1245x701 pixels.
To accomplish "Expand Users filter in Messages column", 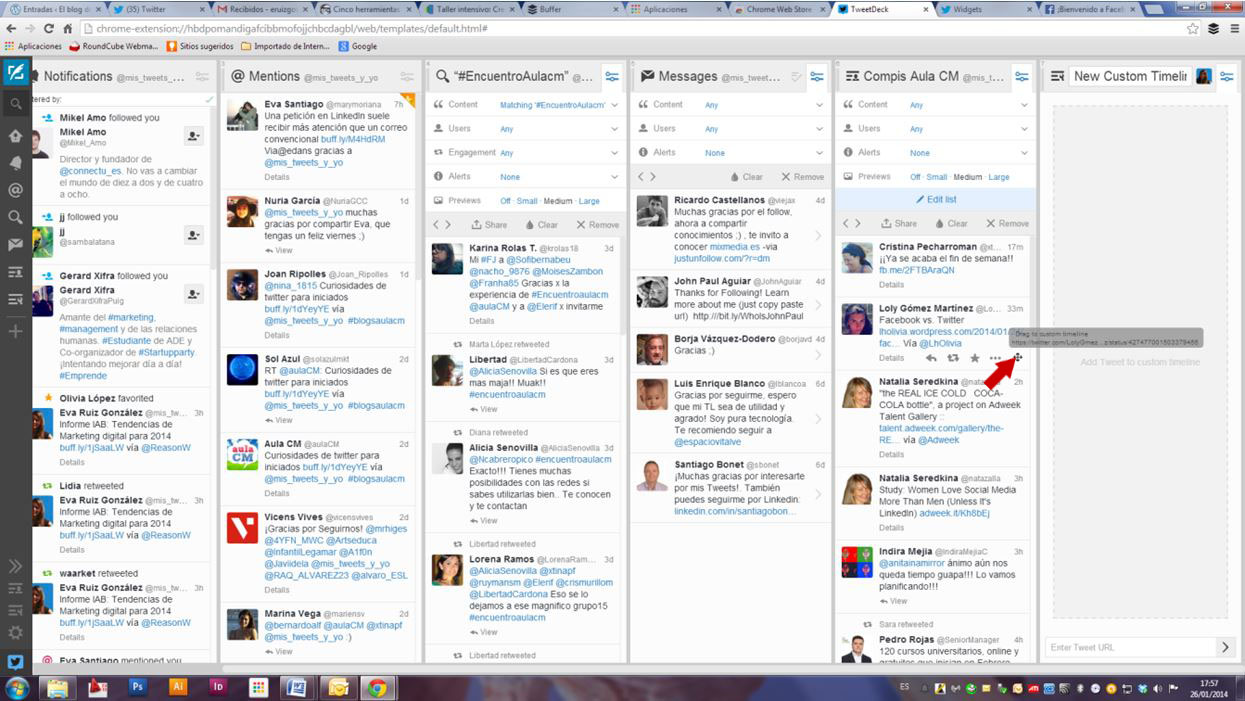I will tap(818, 129).
